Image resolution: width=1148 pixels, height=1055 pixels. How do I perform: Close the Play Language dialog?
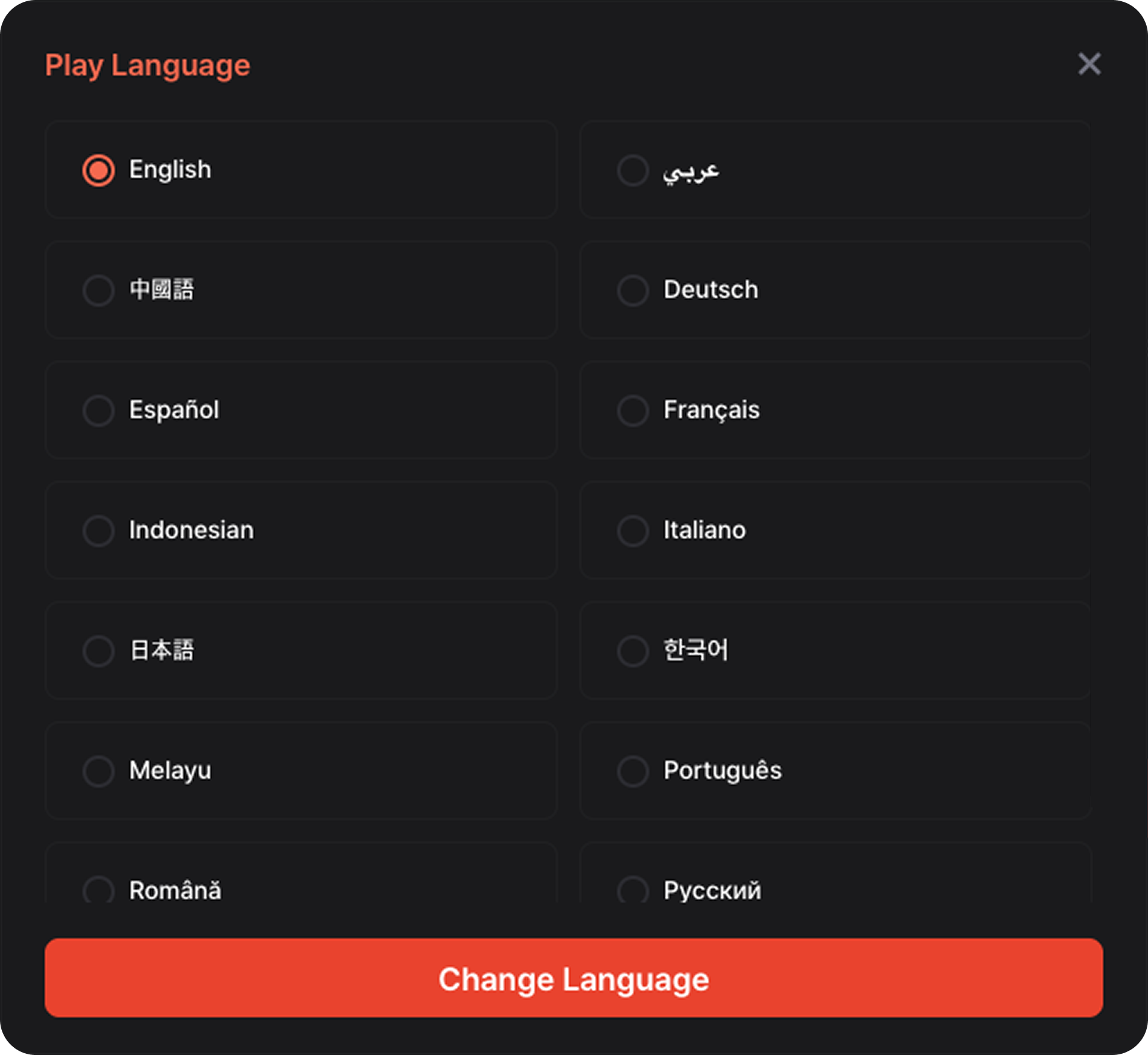tap(1089, 64)
